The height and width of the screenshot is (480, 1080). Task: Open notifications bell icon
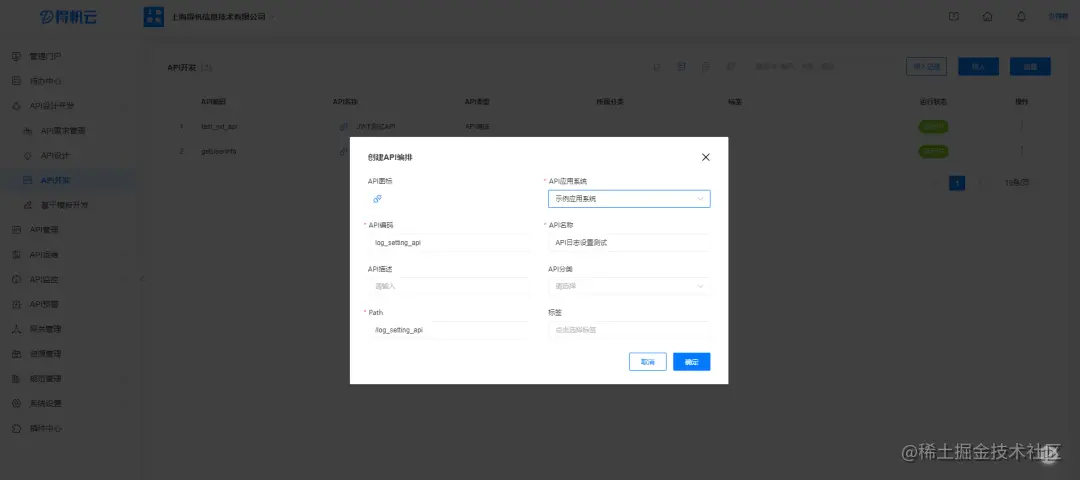coord(1021,17)
